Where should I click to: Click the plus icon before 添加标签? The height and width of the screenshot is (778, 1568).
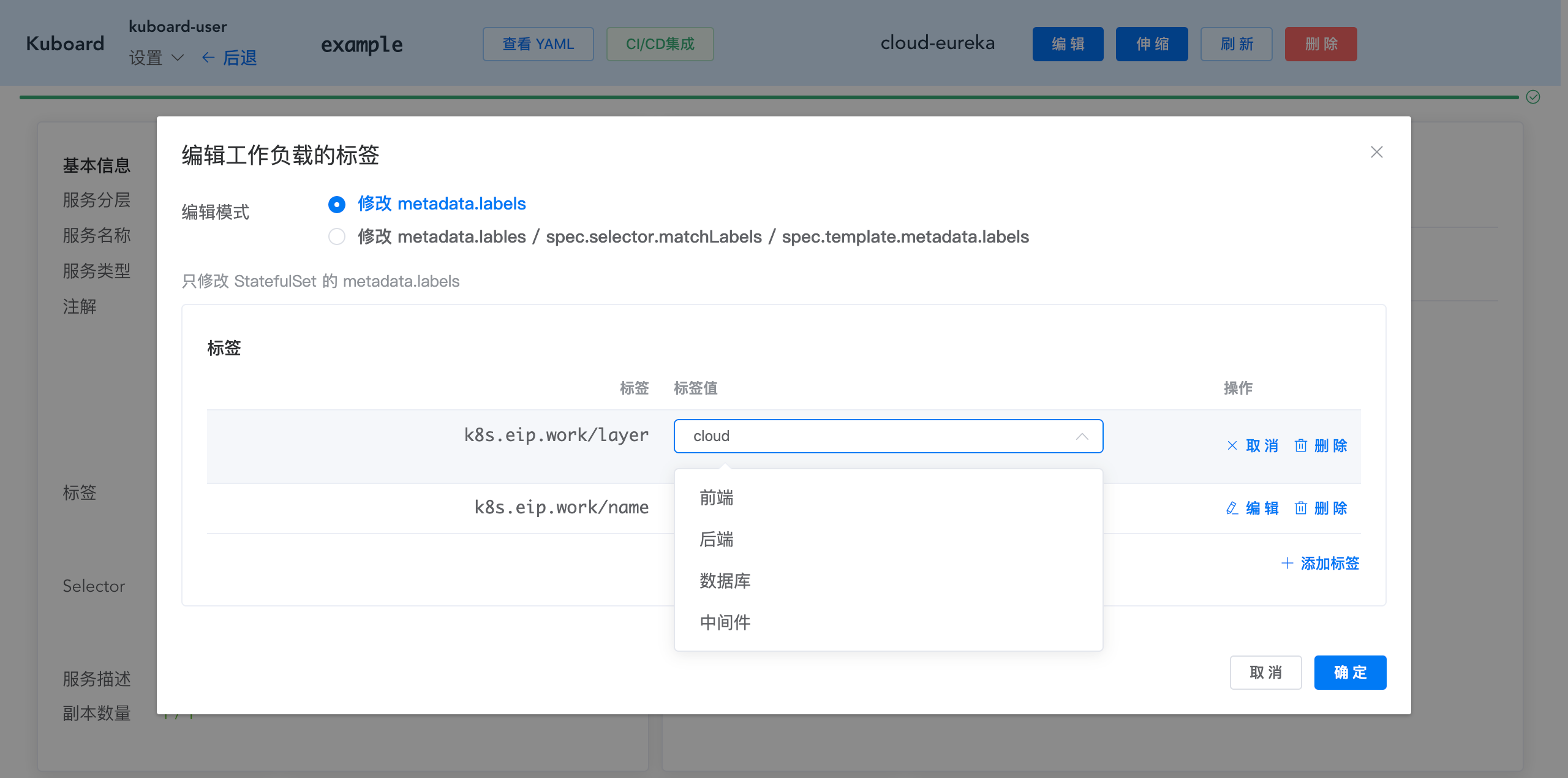(x=1287, y=564)
